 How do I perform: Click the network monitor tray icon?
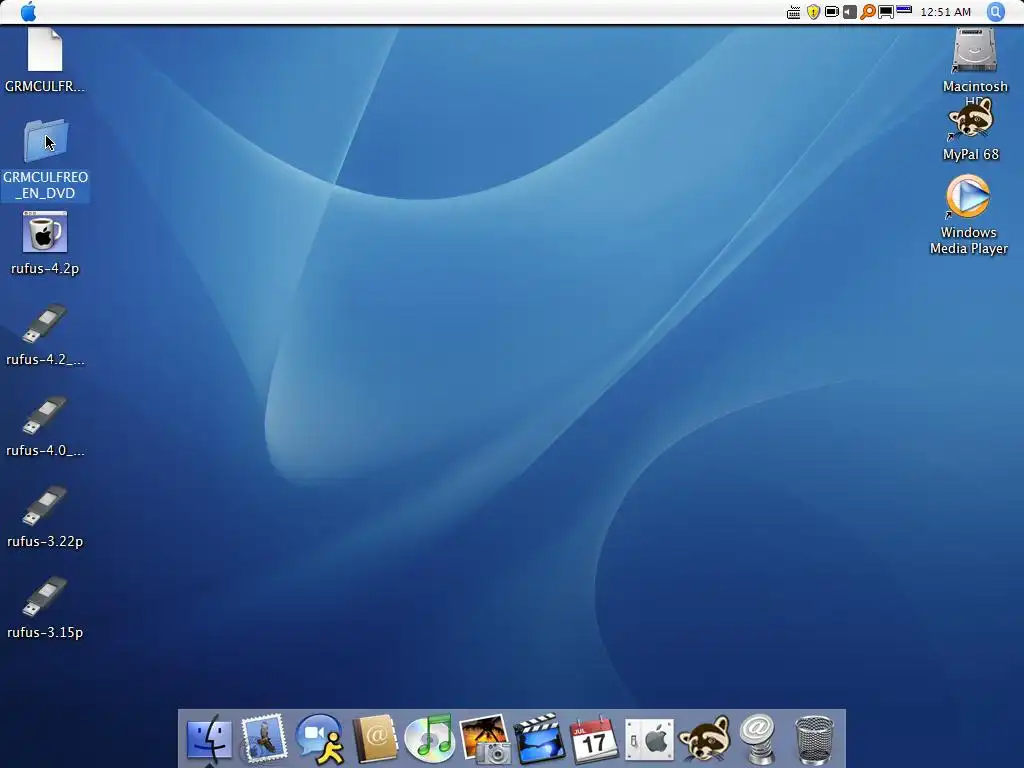(886, 12)
